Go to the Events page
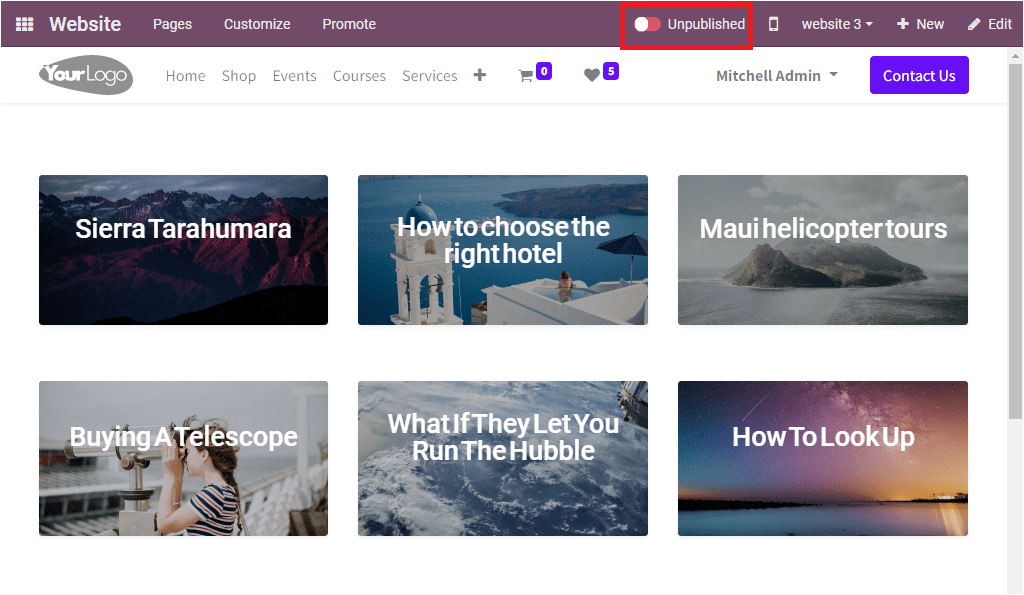1024x595 pixels. click(x=294, y=75)
